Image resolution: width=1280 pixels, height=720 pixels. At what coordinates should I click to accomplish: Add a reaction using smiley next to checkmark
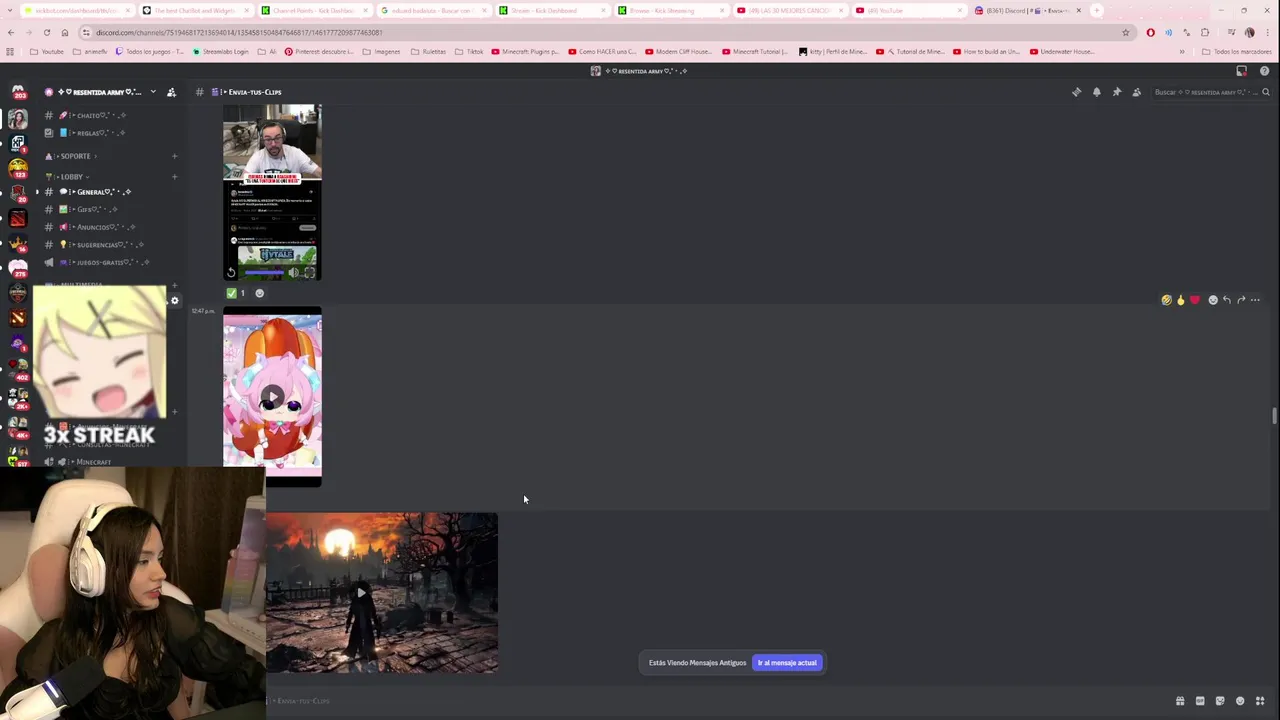pos(259,293)
